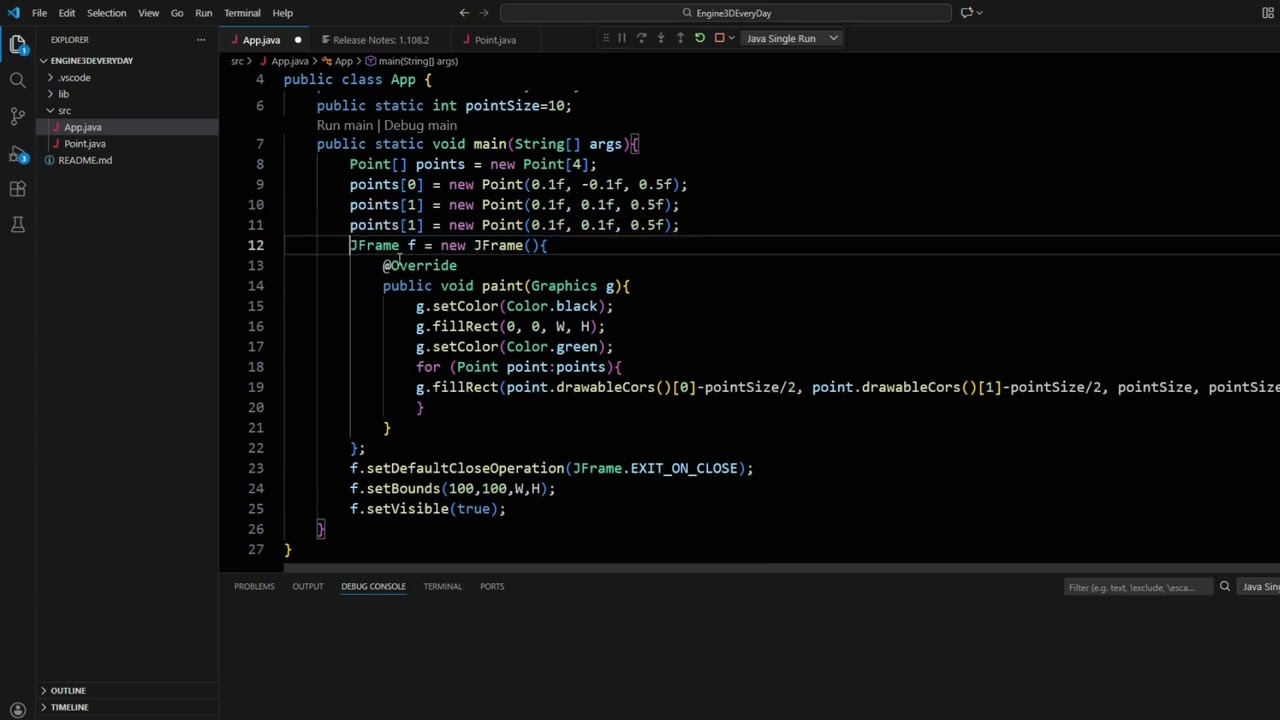Viewport: 1280px width, 720px height.
Task: Open the Testing flask view
Action: coord(18,225)
